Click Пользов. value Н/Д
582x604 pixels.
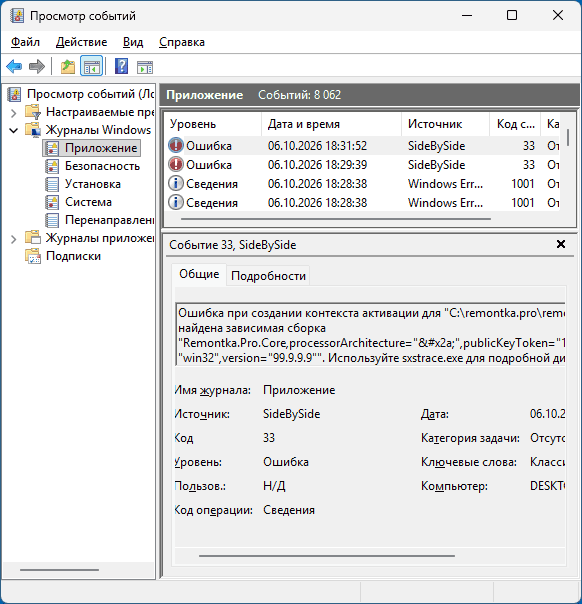click(274, 486)
